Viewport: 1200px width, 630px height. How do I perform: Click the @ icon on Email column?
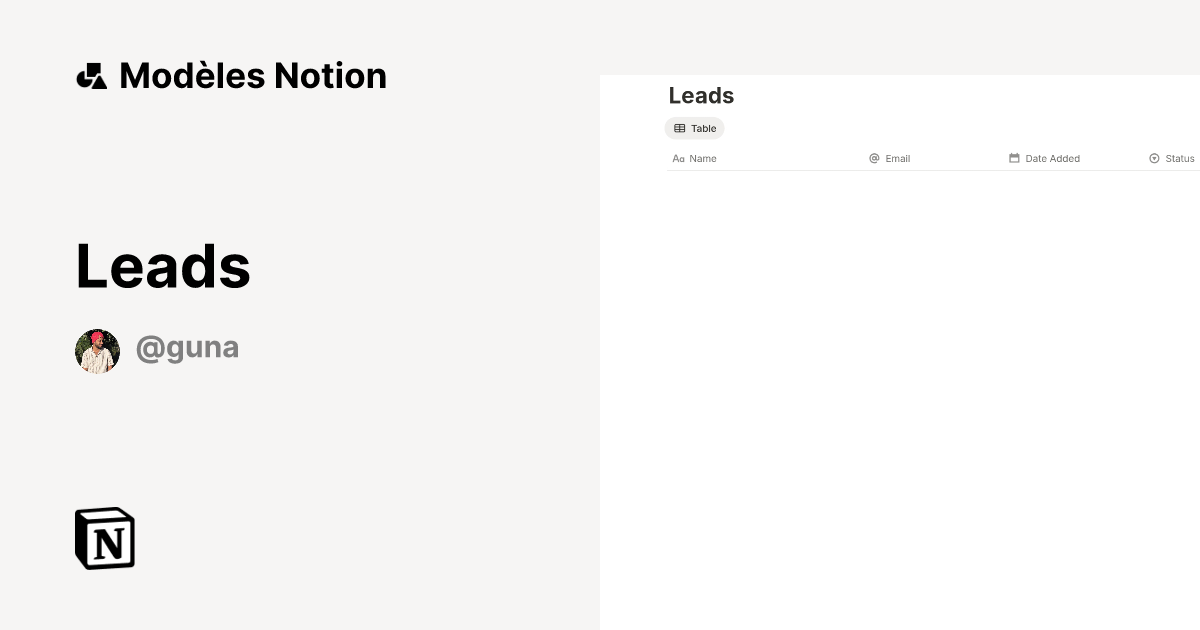pyautogui.click(x=874, y=158)
